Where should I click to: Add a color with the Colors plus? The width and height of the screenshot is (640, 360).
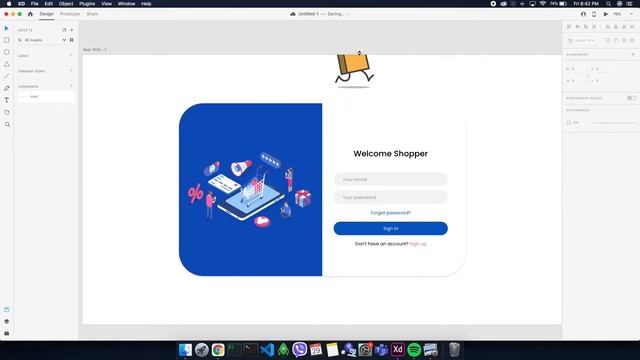point(71,56)
